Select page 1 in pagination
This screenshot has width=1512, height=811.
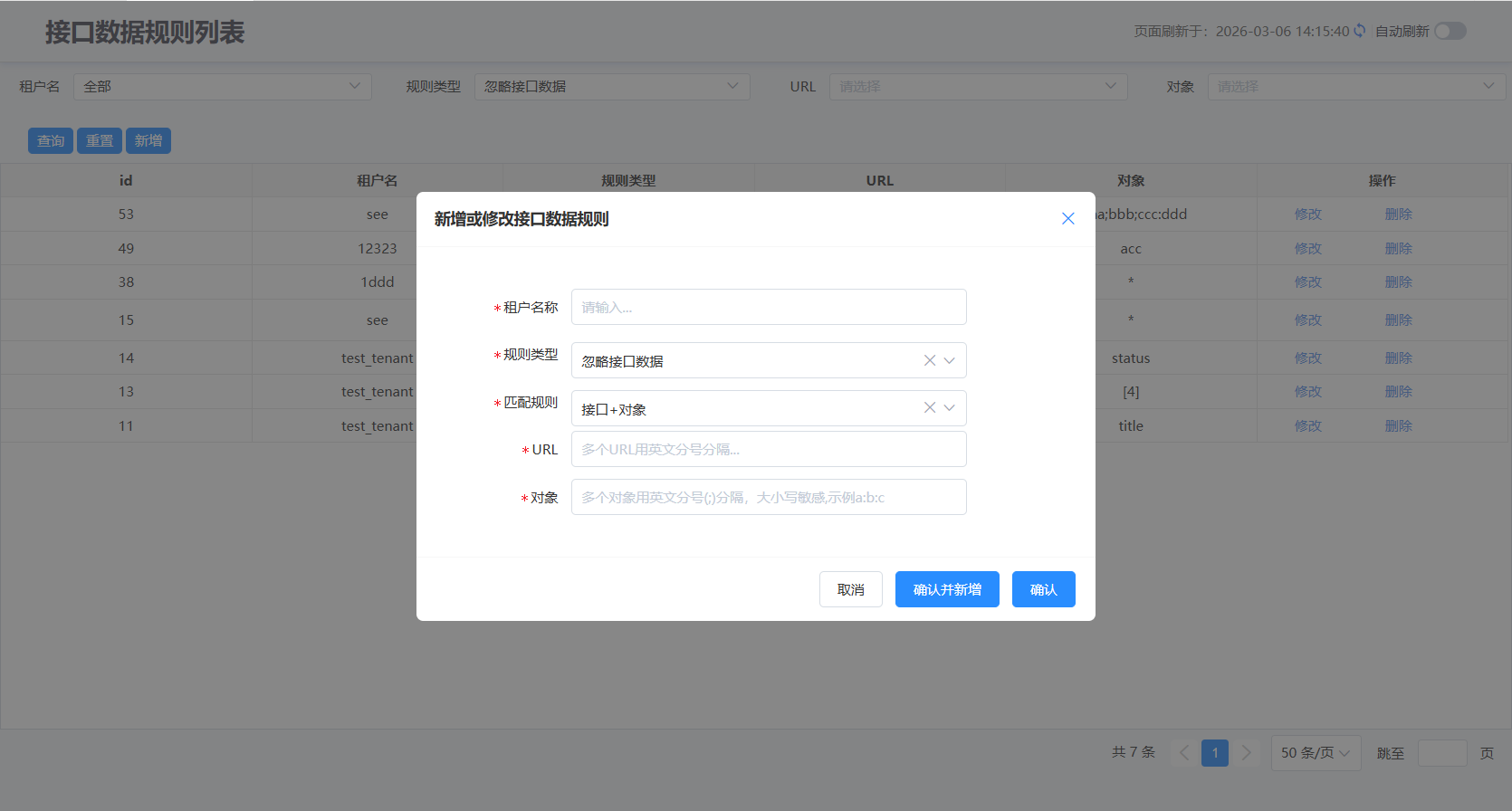(x=1215, y=753)
